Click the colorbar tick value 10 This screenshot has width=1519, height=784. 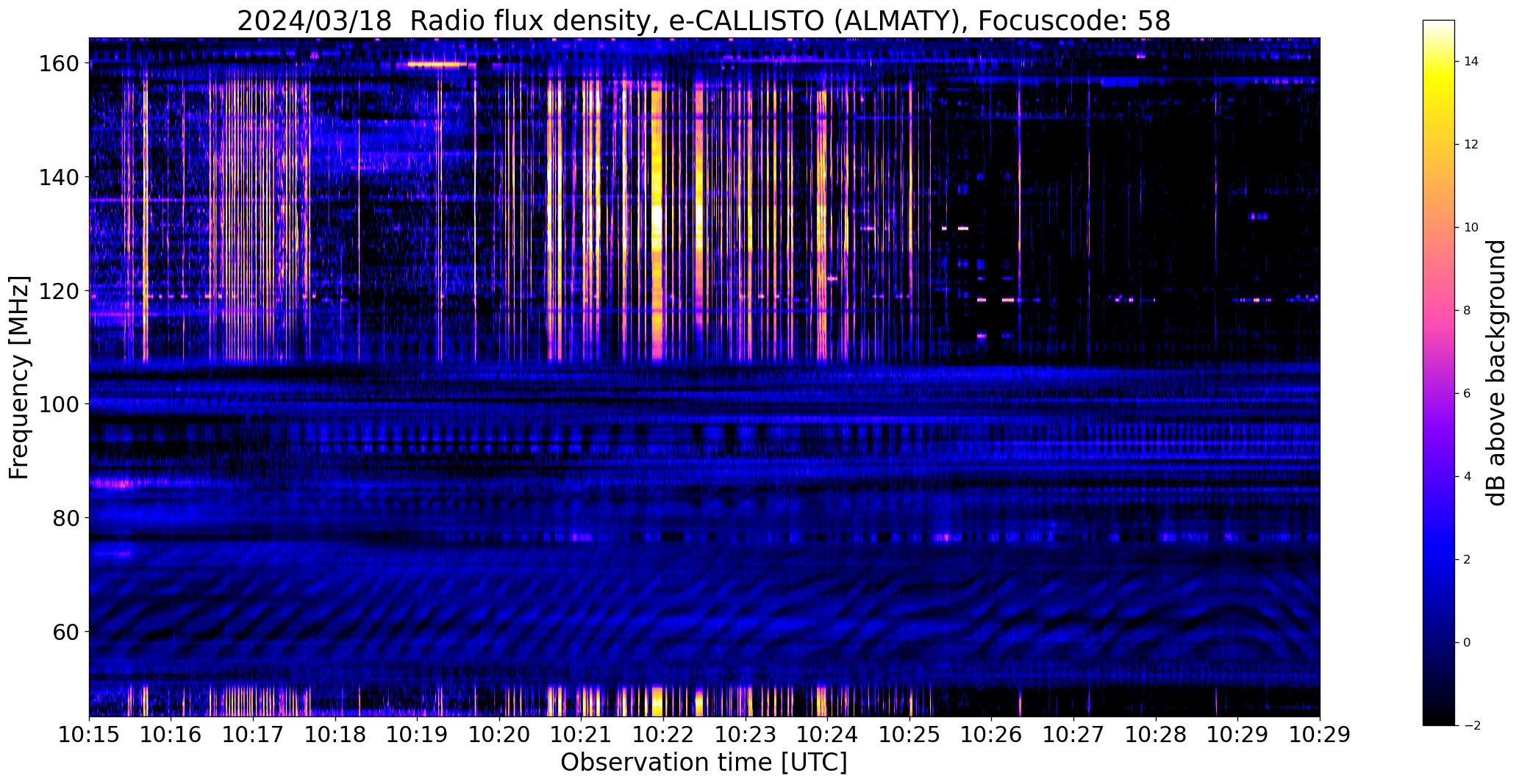click(x=1471, y=228)
